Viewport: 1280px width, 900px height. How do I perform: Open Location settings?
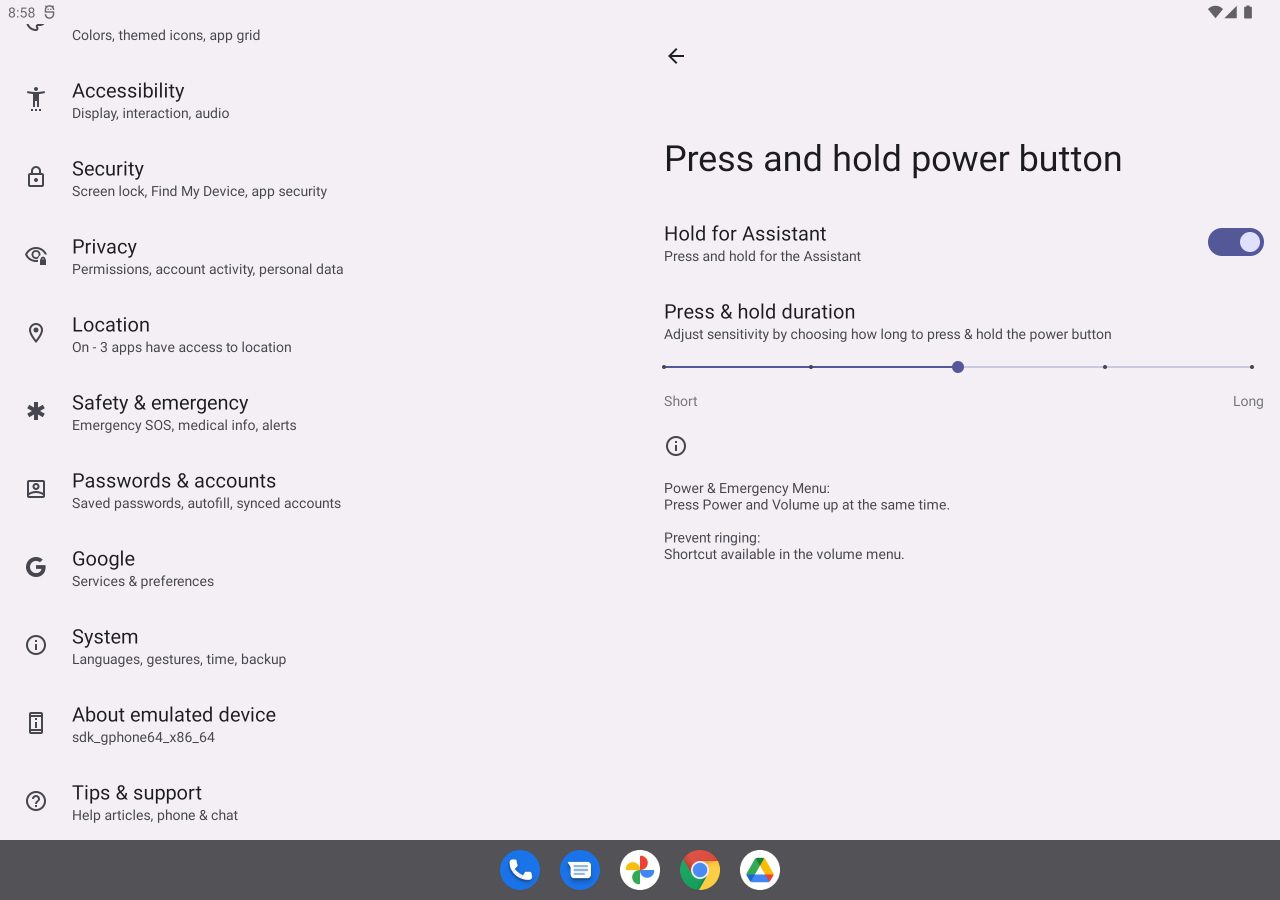(320, 334)
